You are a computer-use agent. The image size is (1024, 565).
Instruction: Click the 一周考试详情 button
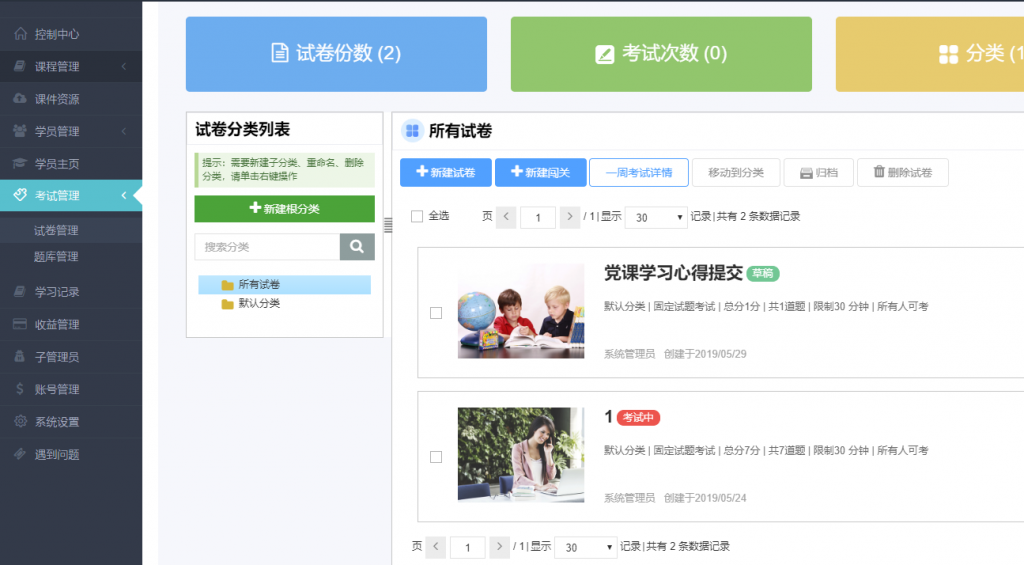pyautogui.click(x=639, y=172)
